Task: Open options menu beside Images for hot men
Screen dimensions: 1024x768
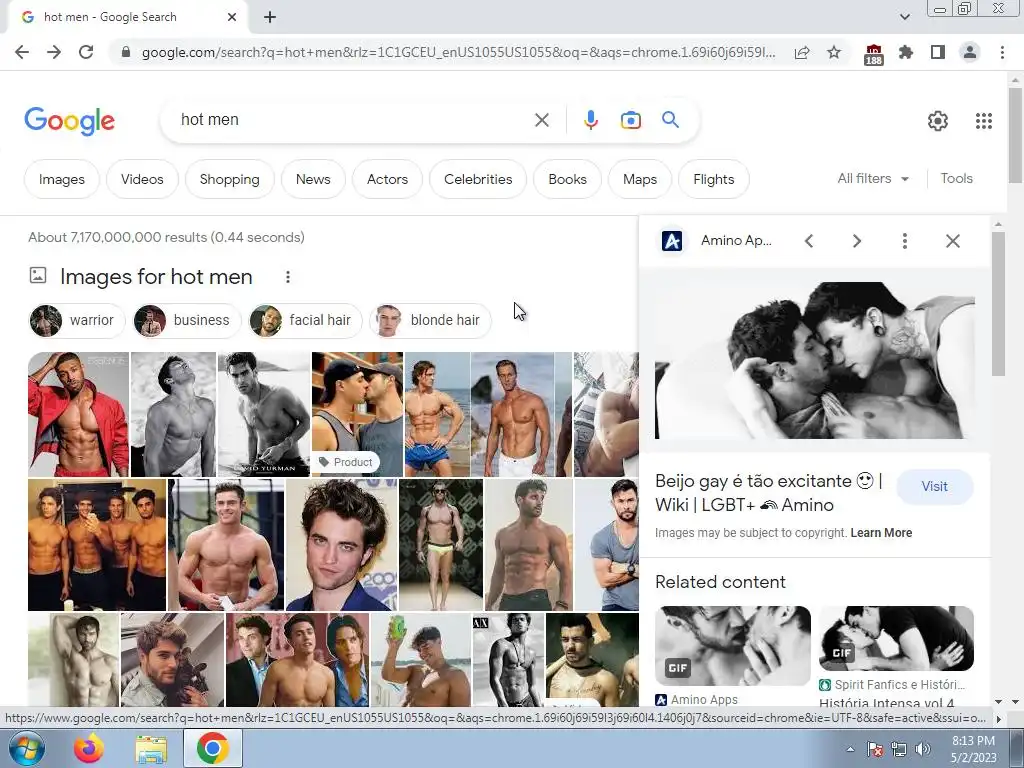Action: (x=287, y=277)
